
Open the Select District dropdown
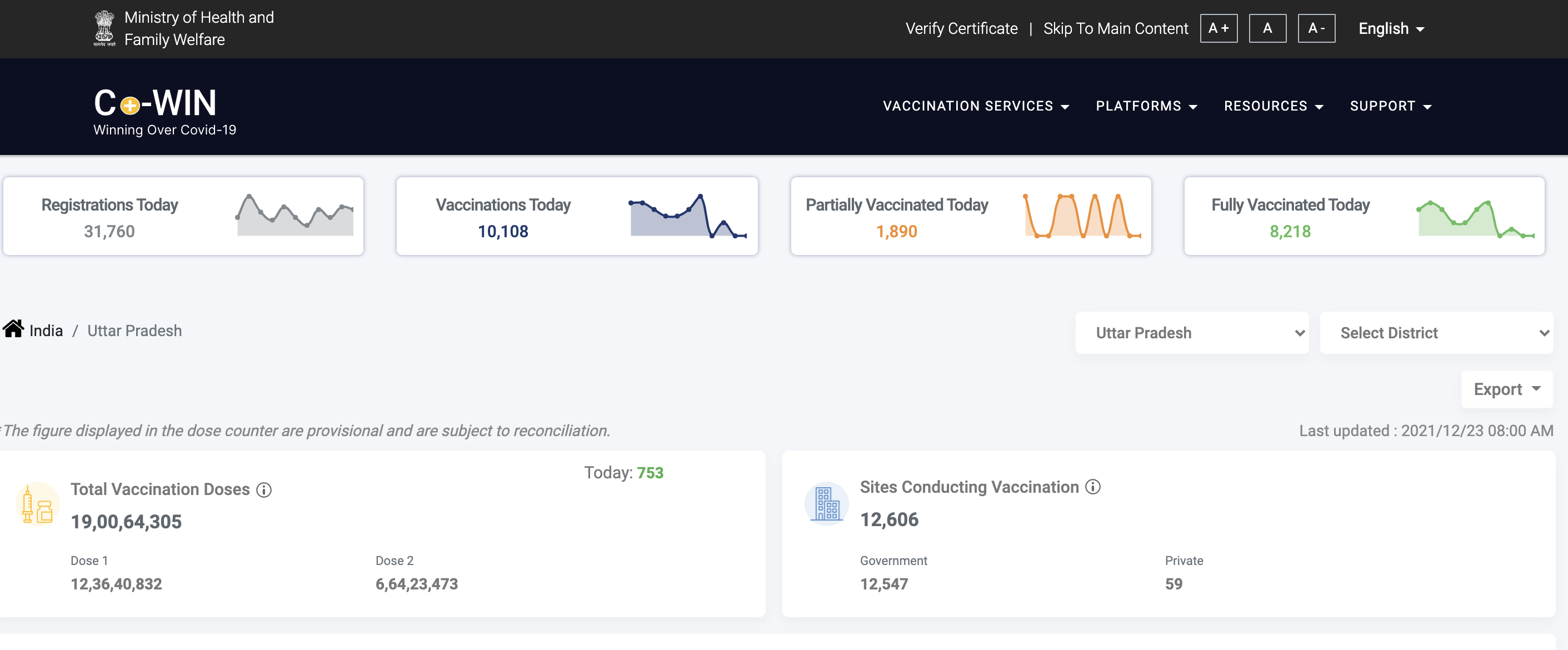1436,333
